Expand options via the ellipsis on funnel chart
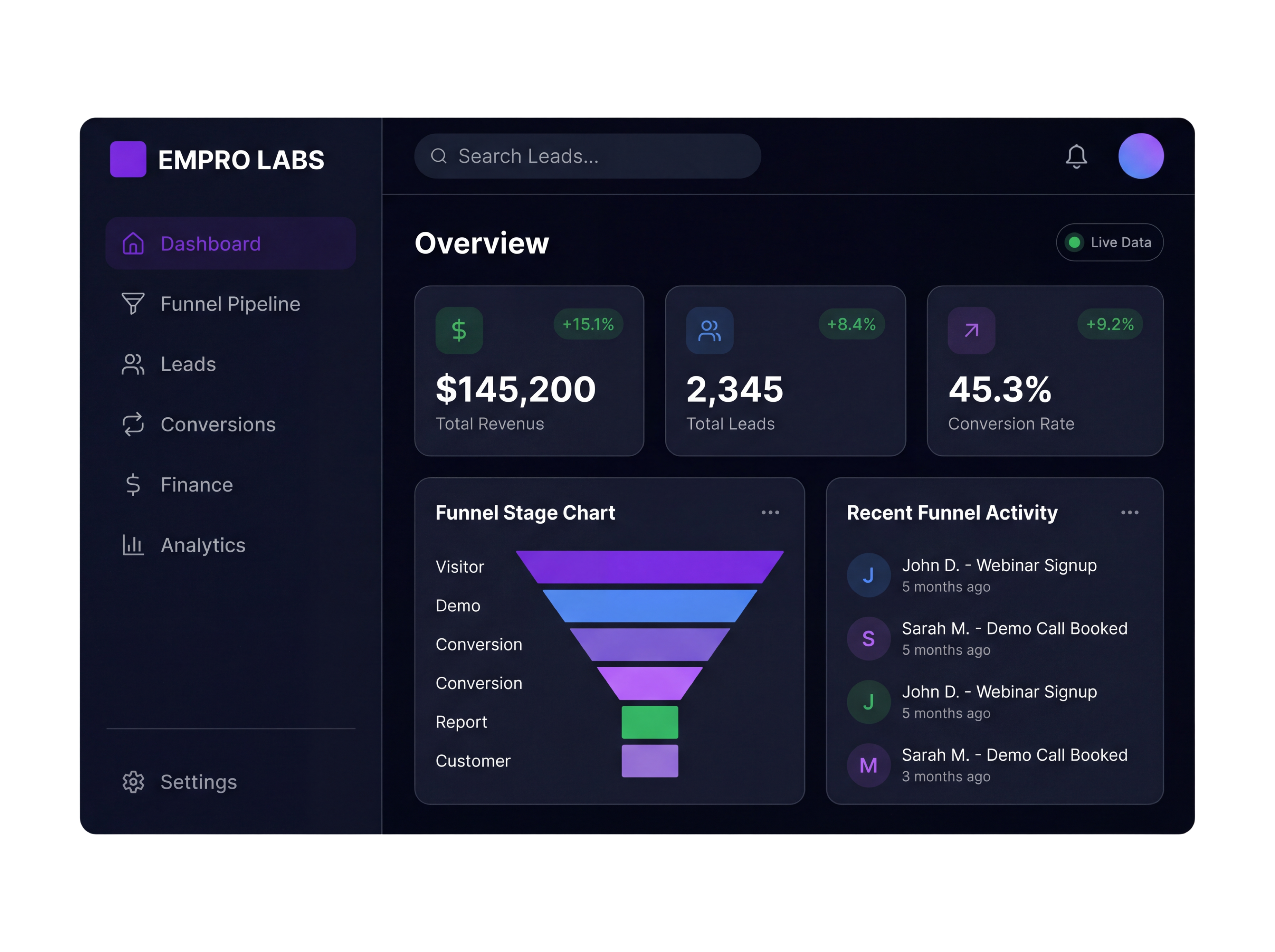 coord(770,512)
